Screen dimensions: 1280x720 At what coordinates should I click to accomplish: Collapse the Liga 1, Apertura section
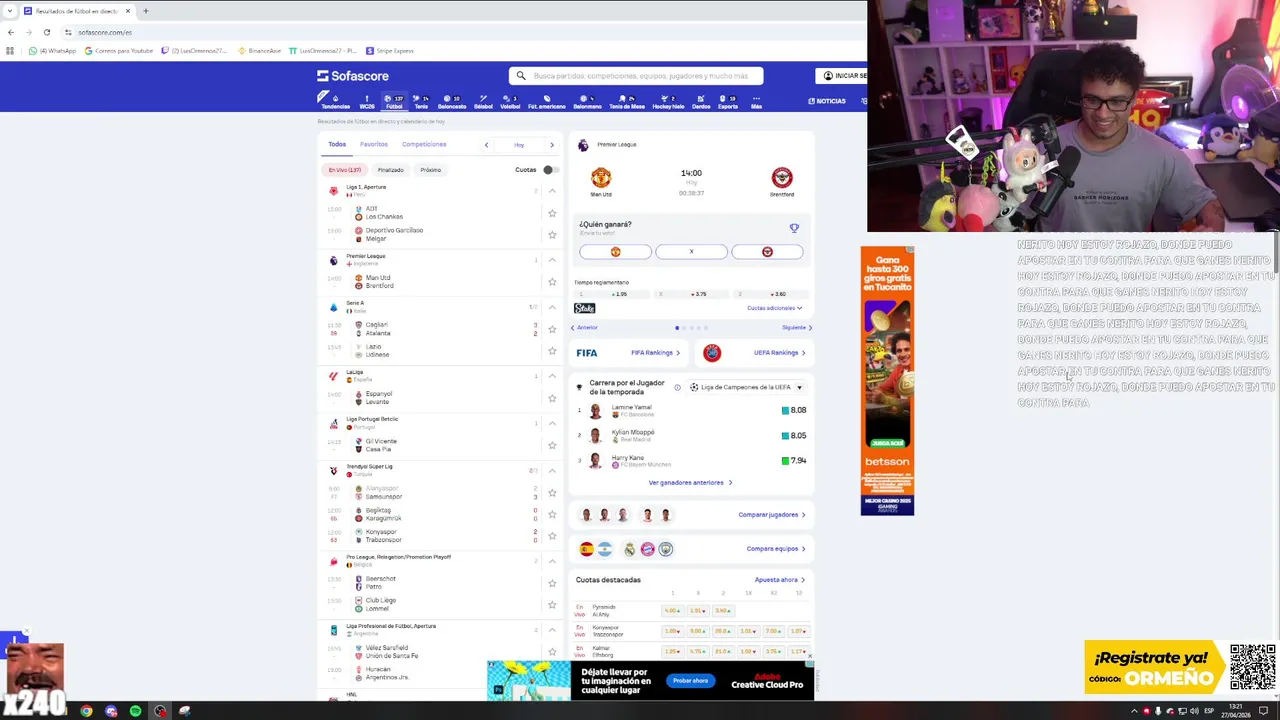(x=552, y=191)
